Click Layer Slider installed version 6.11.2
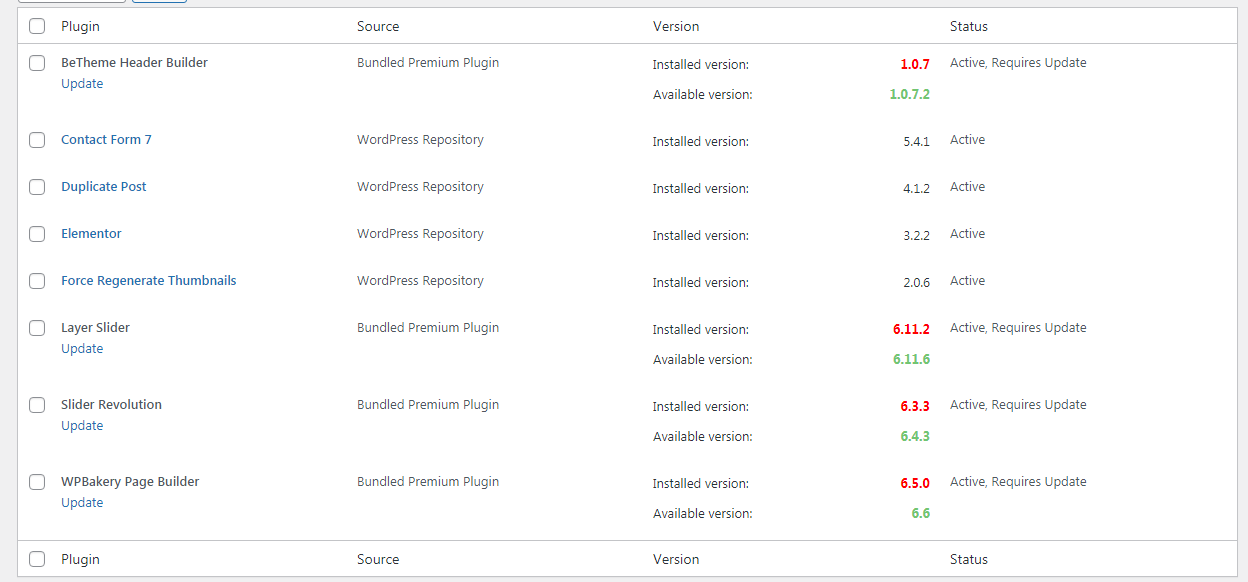Viewport: 1248px width, 582px height. pyautogui.click(x=912, y=329)
